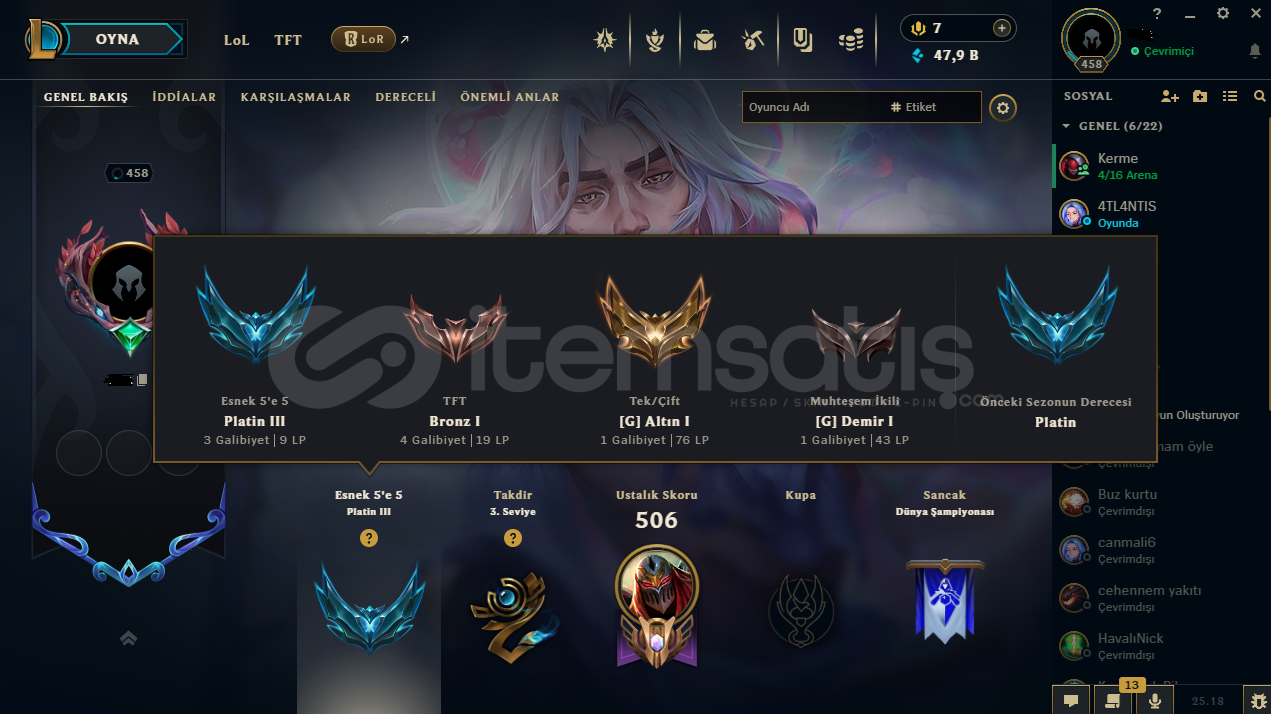Click plus button to purchase RP
The width and height of the screenshot is (1271, 714).
pyautogui.click(x=1000, y=28)
